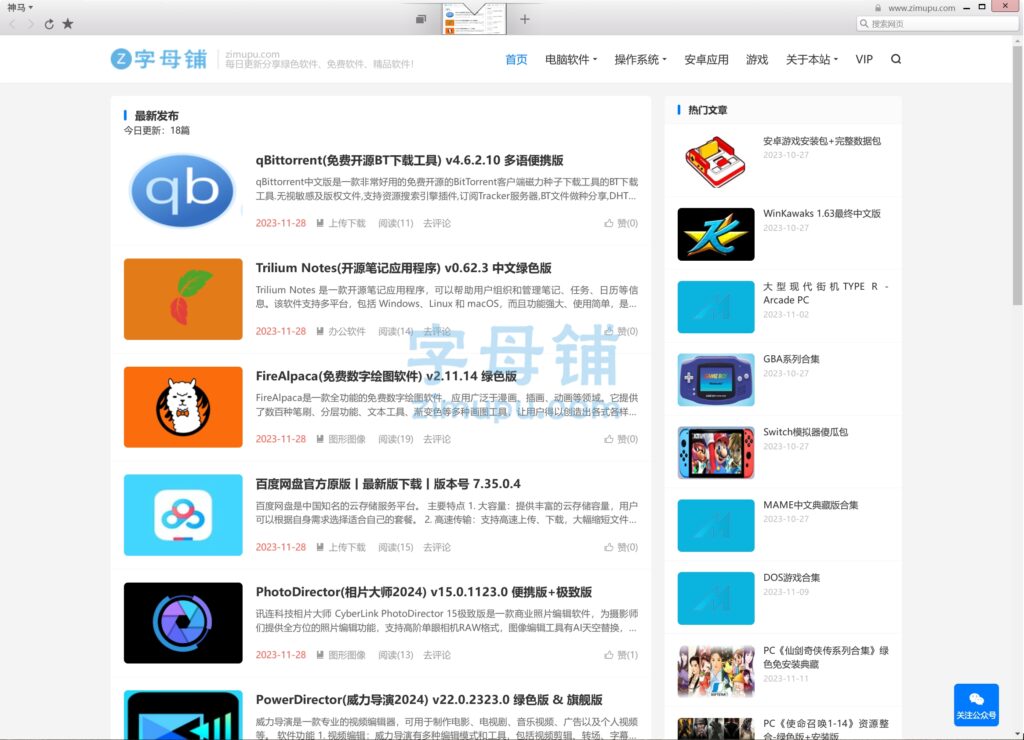Click the Trilium Notes leaf thumbnail
Screen dimensions: 1024x740
point(183,299)
